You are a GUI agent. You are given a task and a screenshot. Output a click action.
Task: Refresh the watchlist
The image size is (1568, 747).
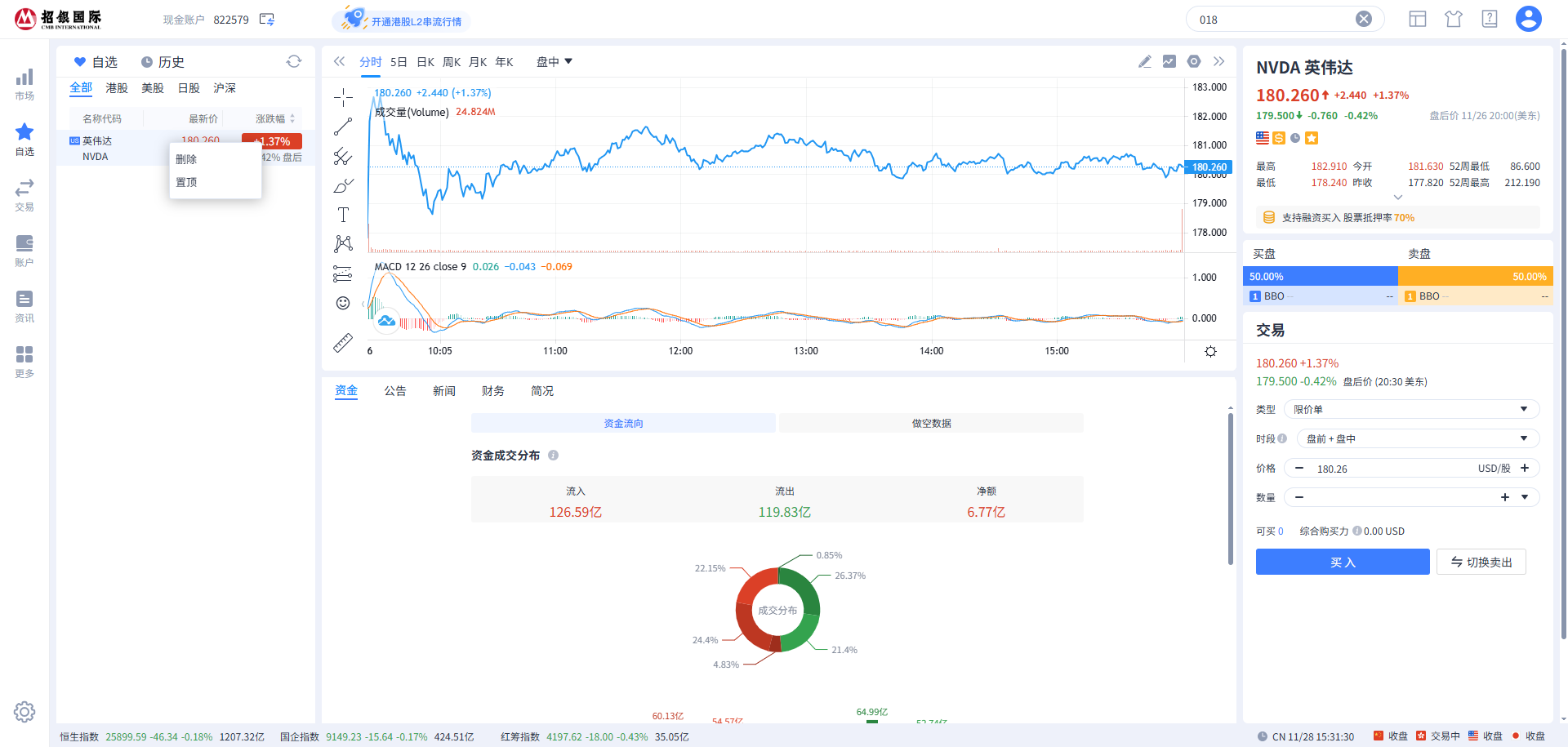(x=294, y=61)
